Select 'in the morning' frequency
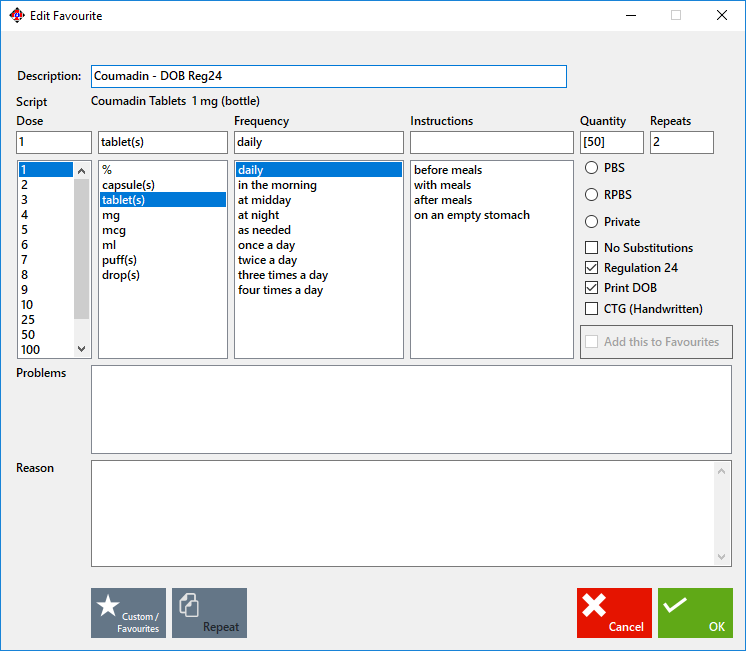746x651 pixels. click(x=319, y=185)
